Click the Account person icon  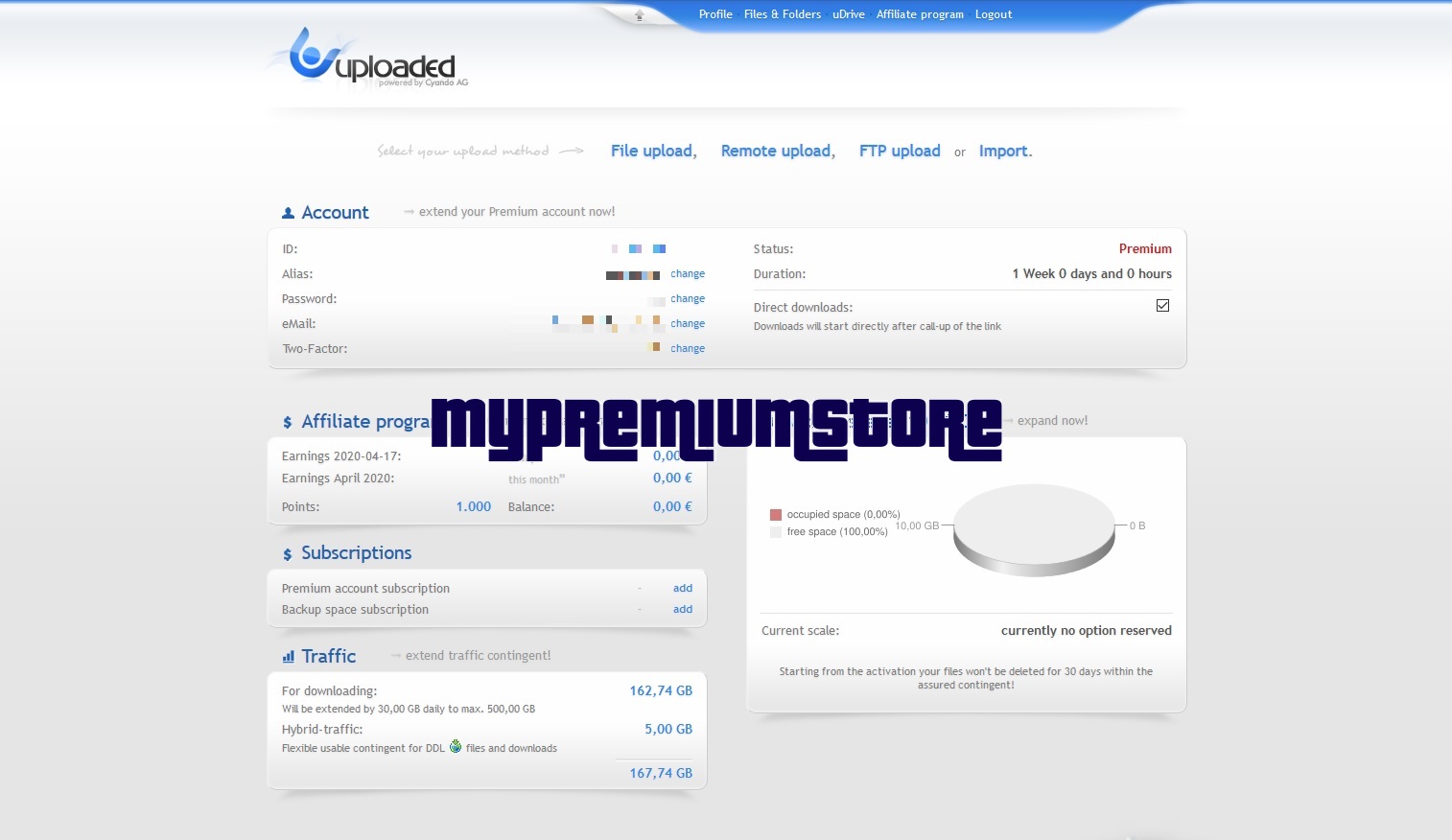coord(288,213)
